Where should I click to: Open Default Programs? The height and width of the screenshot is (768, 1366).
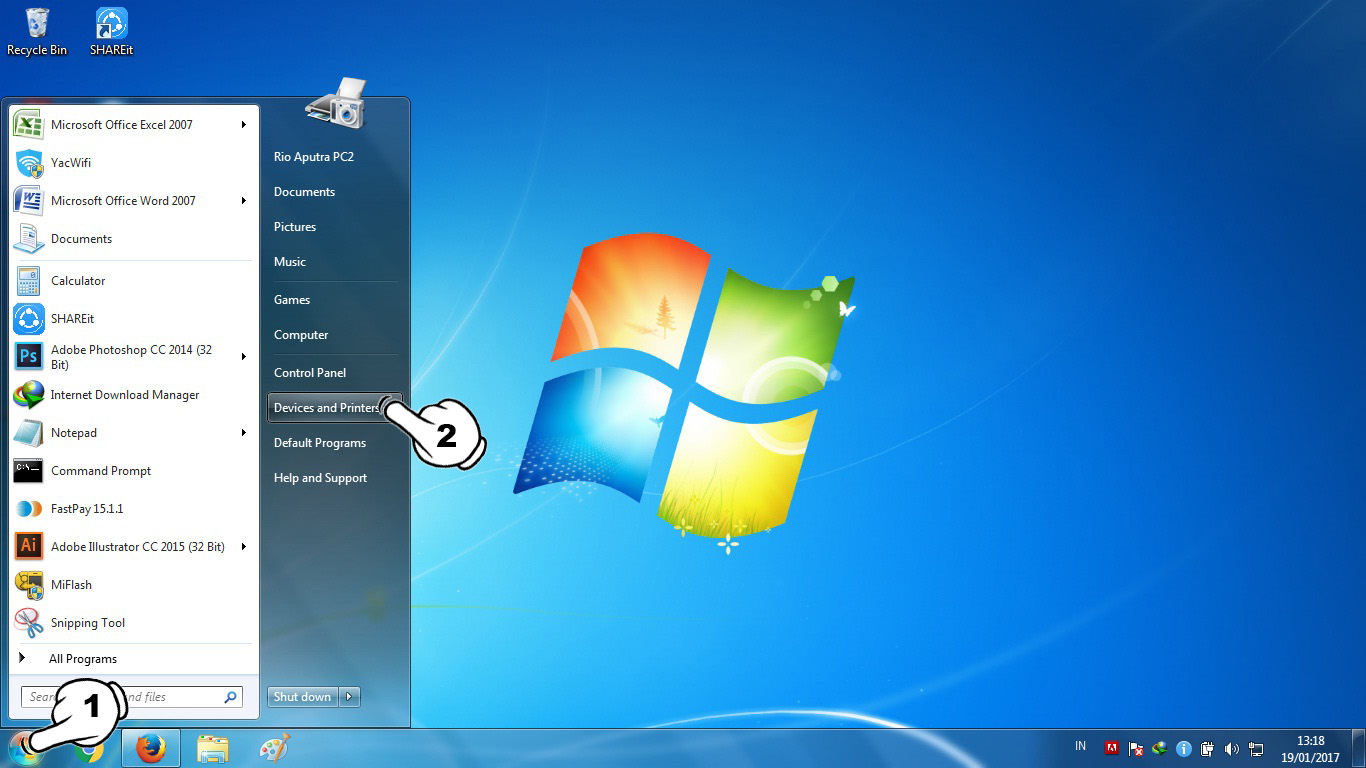point(336,443)
